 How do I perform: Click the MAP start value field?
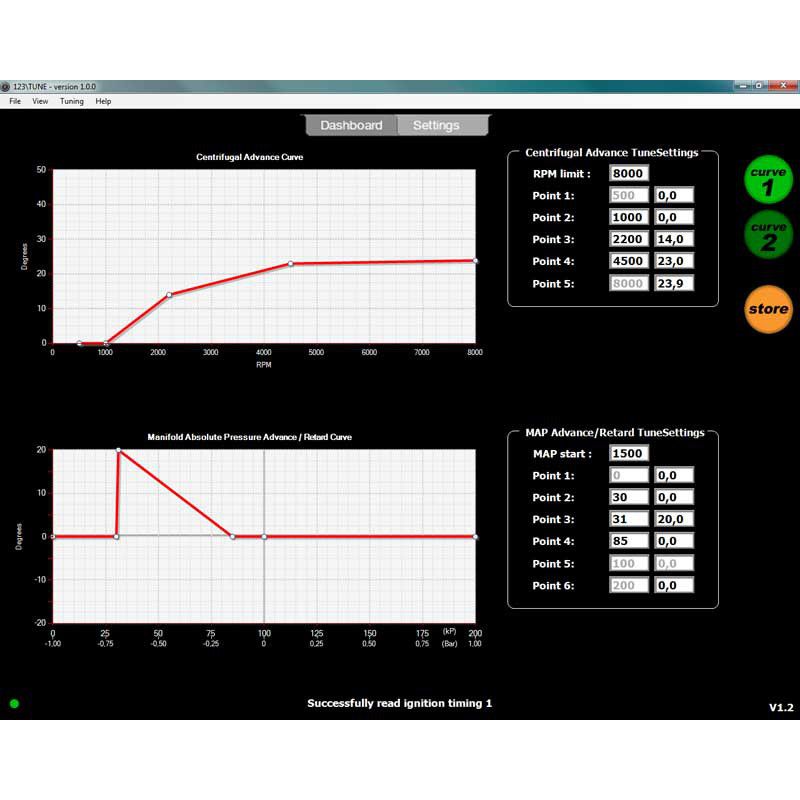pyautogui.click(x=629, y=453)
